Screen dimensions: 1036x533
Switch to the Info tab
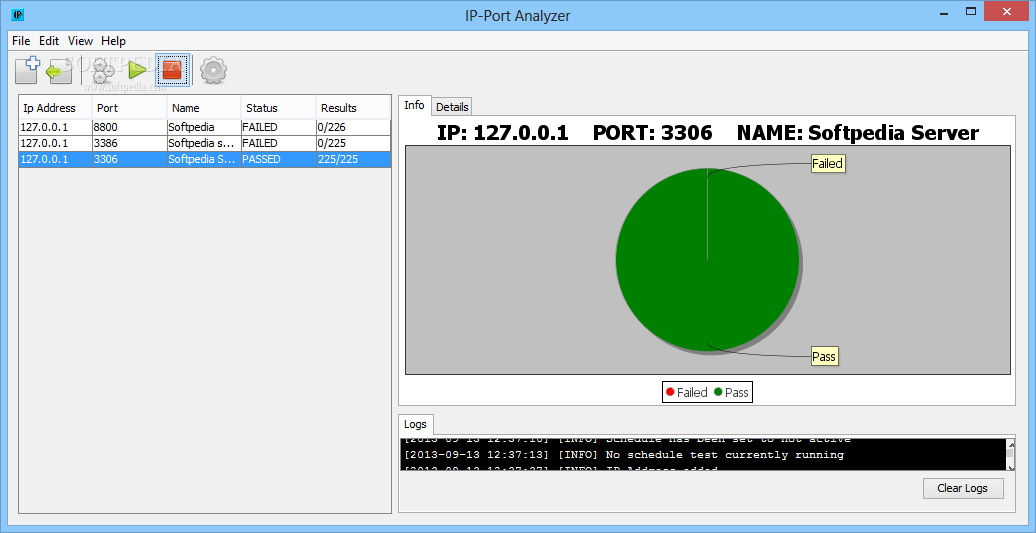point(414,106)
